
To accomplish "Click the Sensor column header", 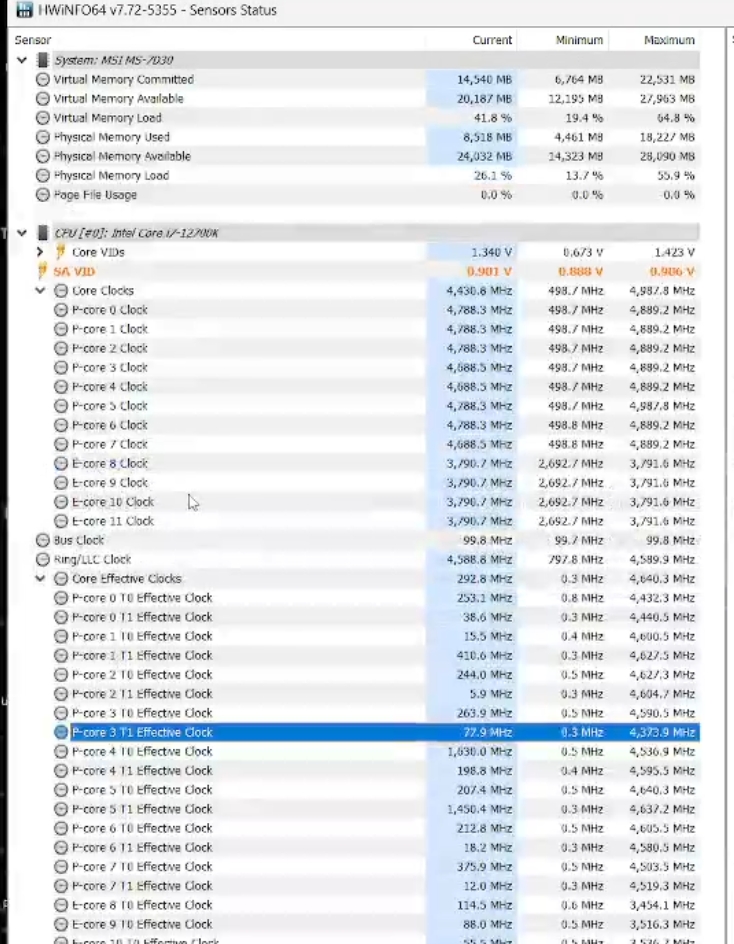I will (x=33, y=40).
